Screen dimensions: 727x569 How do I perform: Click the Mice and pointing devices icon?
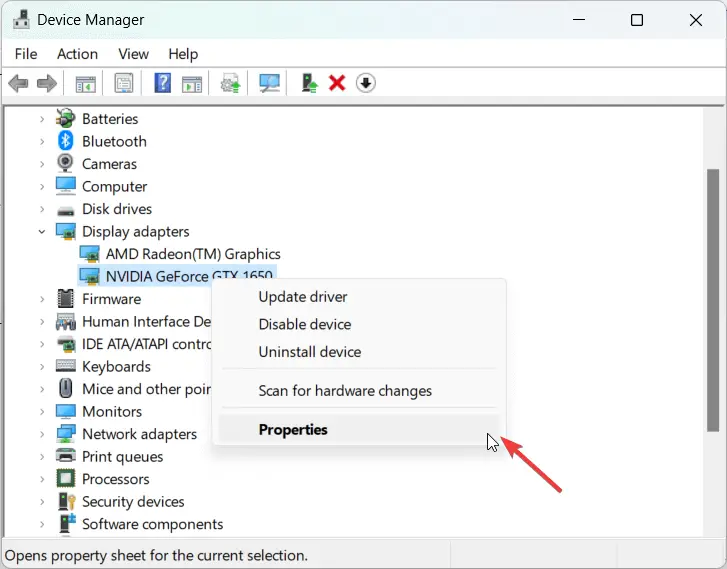pyautogui.click(x=65, y=389)
